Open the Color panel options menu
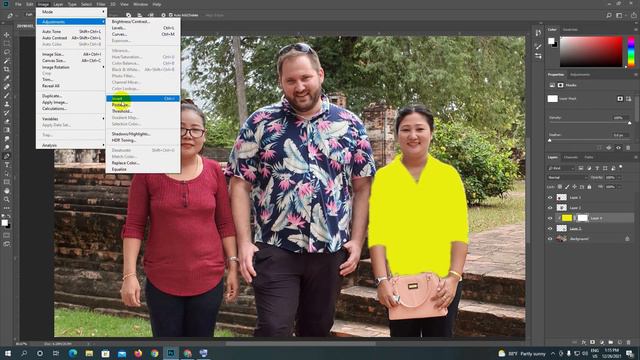The height and width of the screenshot is (360, 640). coord(635,29)
